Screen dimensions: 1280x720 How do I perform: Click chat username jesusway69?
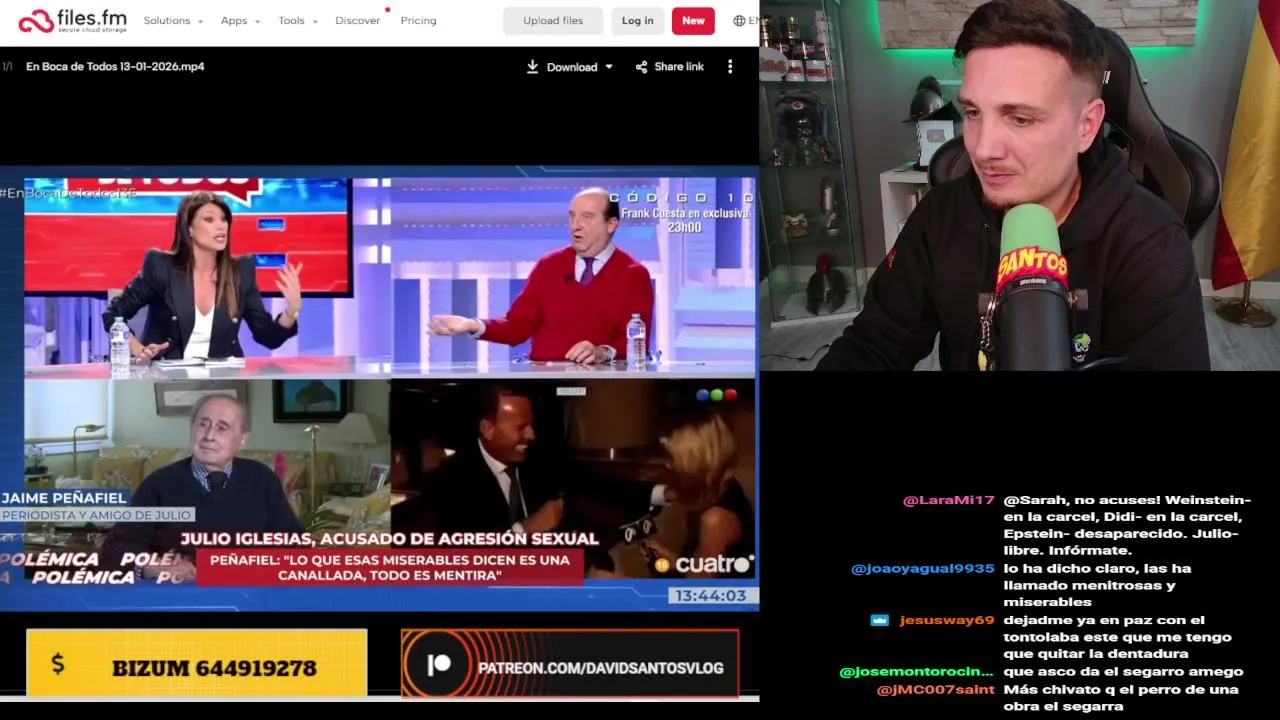[947, 621]
